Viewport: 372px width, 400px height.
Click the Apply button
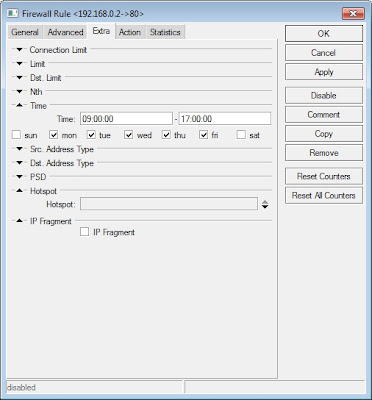[x=324, y=72]
